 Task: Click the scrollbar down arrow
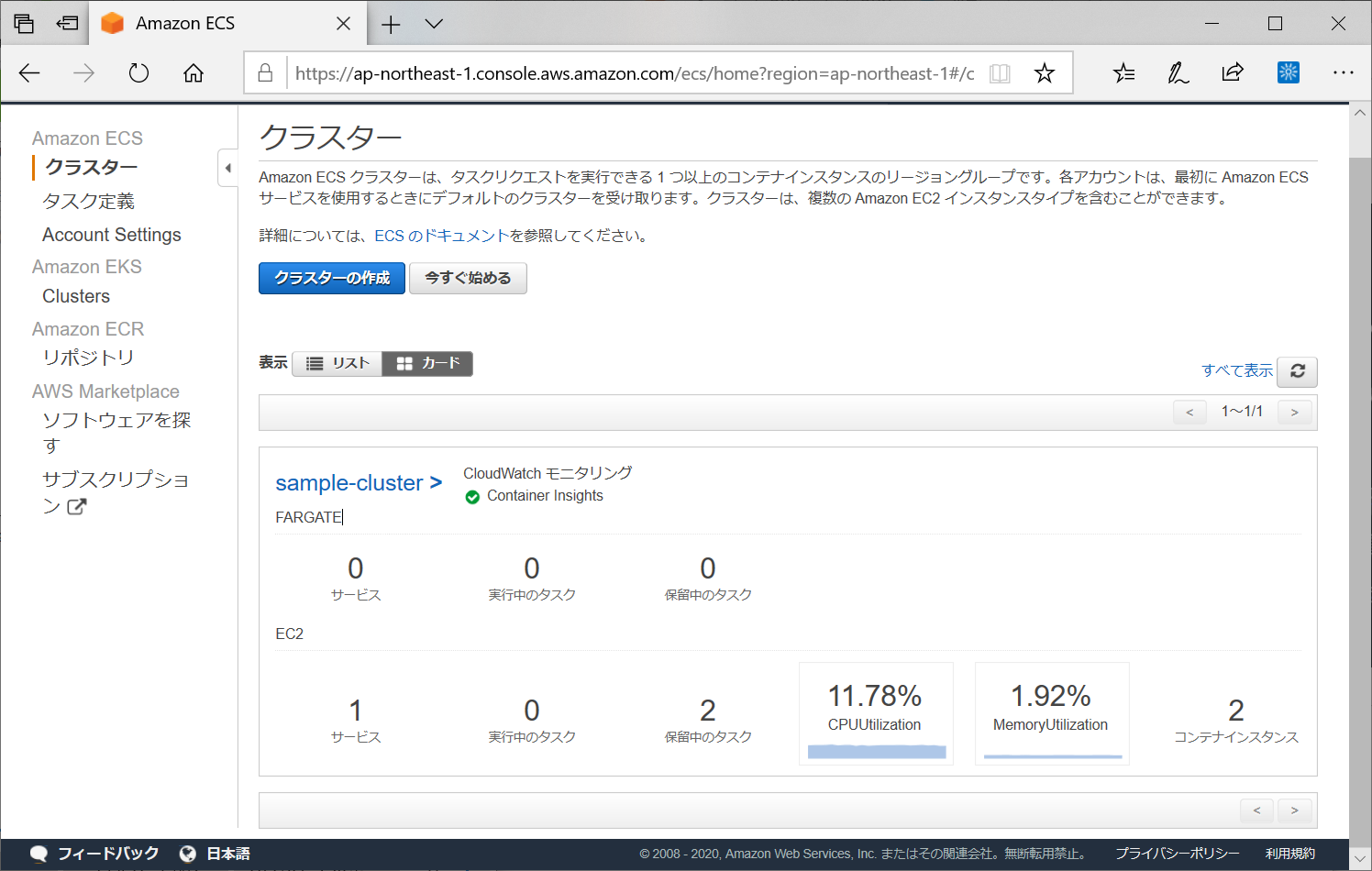pyautogui.click(x=1360, y=859)
